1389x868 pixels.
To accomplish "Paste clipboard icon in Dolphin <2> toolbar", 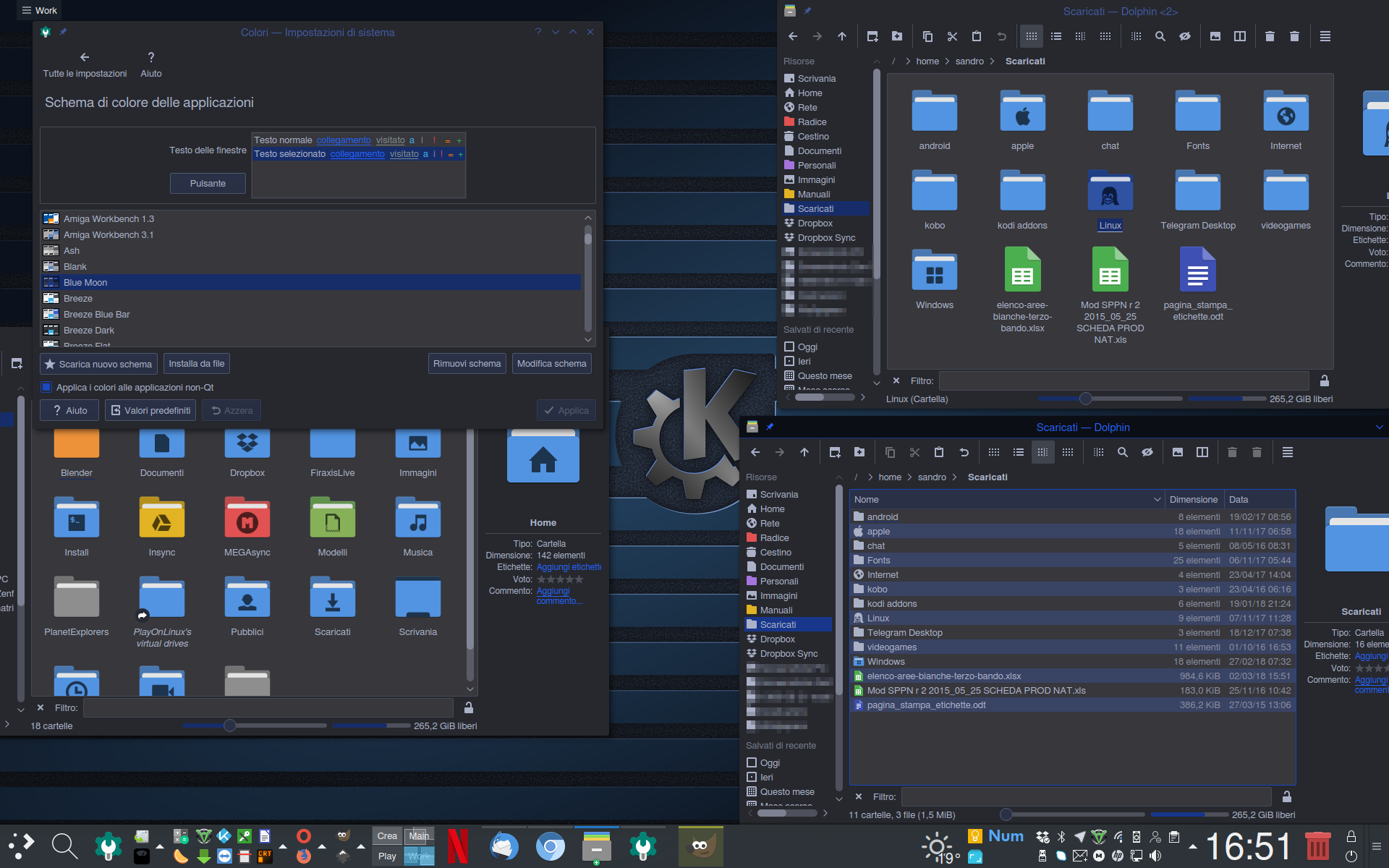I will 977,36.
